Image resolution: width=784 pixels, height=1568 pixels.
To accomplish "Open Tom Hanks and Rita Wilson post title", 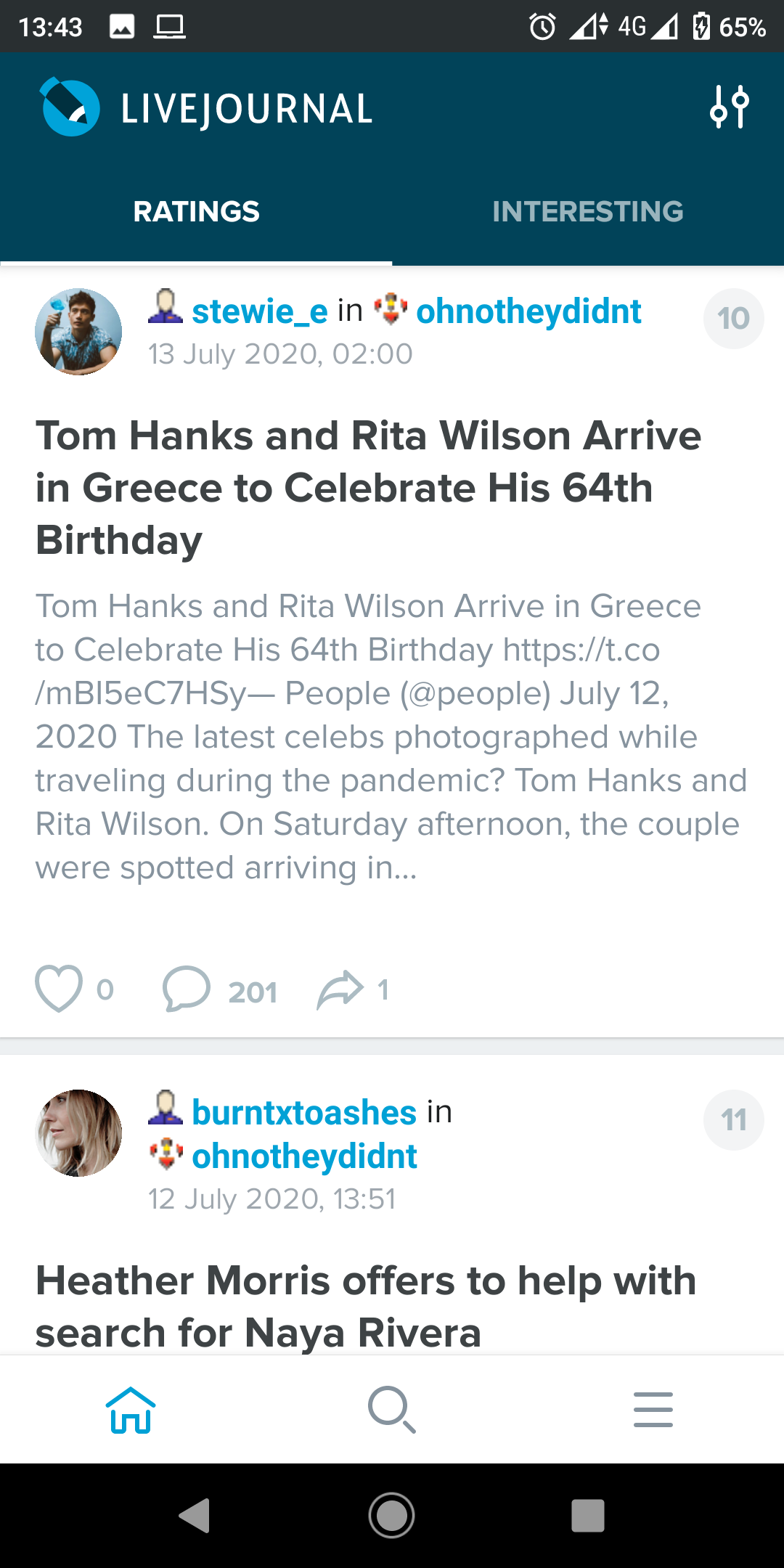I will (x=369, y=488).
